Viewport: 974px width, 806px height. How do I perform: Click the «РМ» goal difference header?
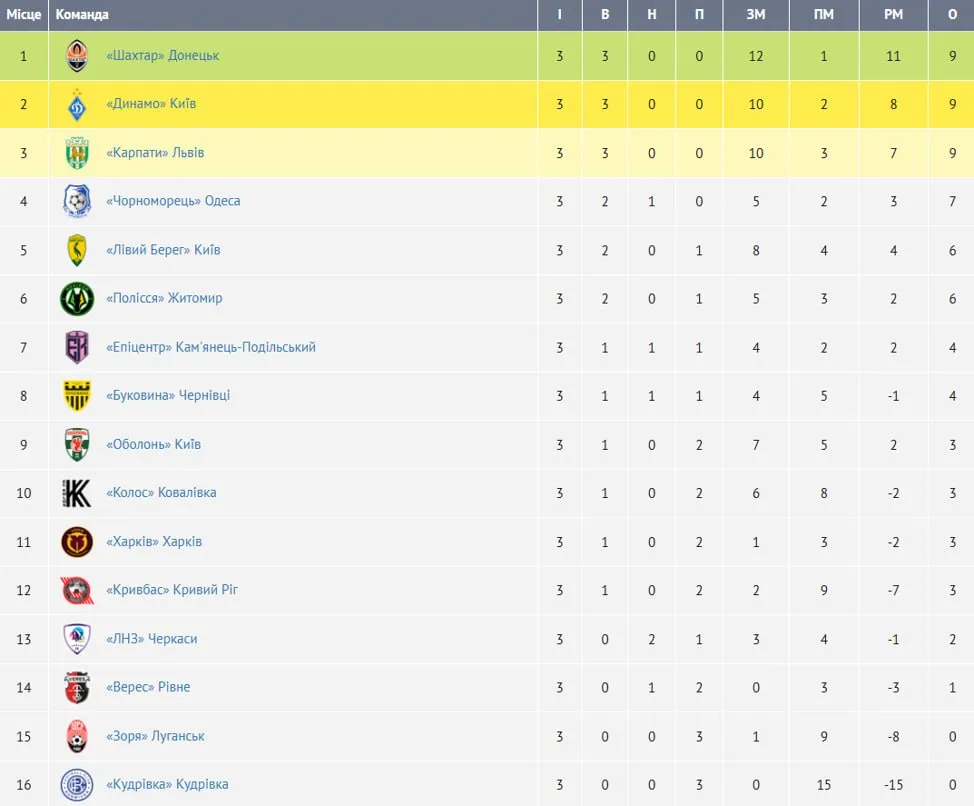tap(893, 14)
